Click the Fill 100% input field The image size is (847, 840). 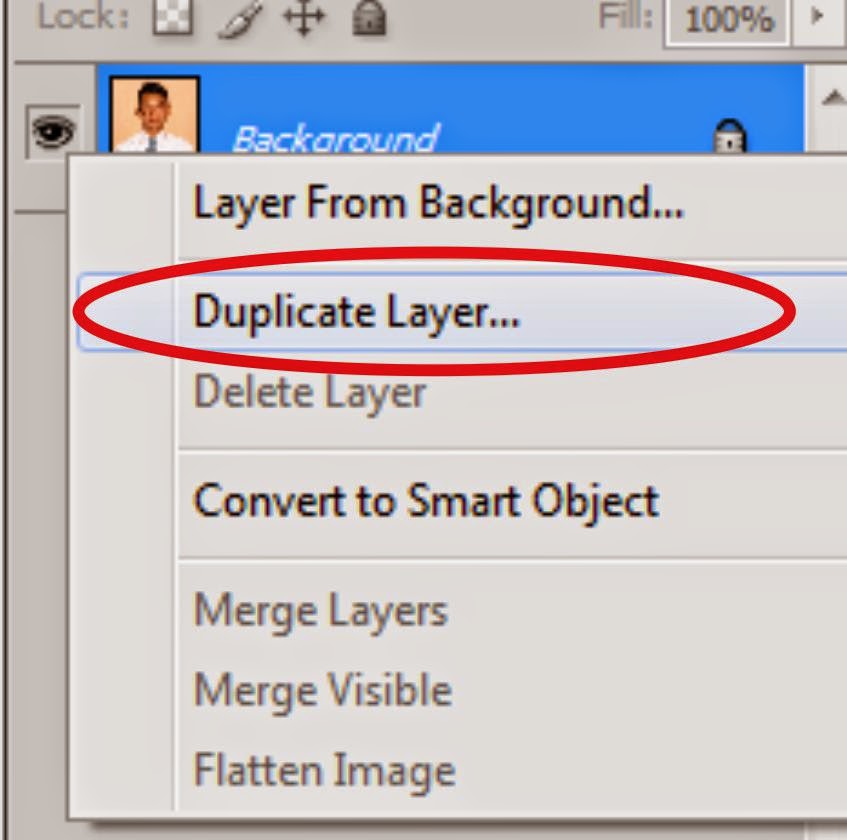point(728,21)
